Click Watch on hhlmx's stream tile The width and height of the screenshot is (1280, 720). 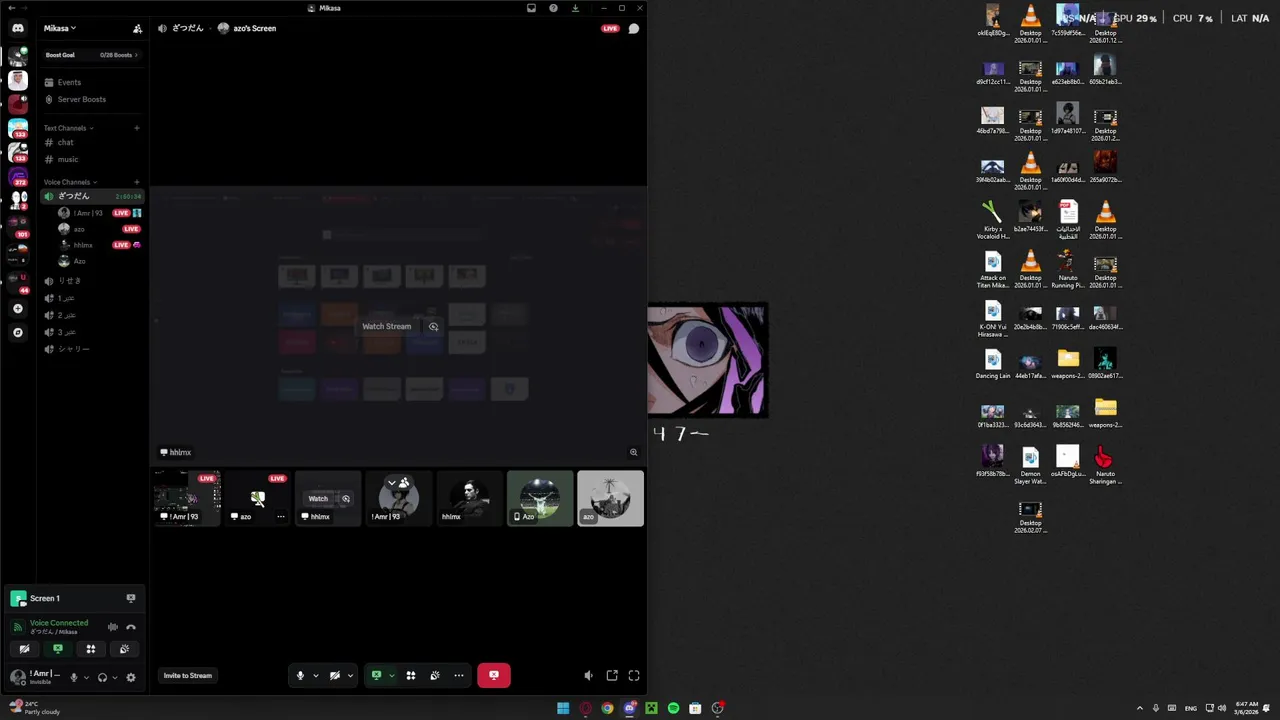pos(318,498)
